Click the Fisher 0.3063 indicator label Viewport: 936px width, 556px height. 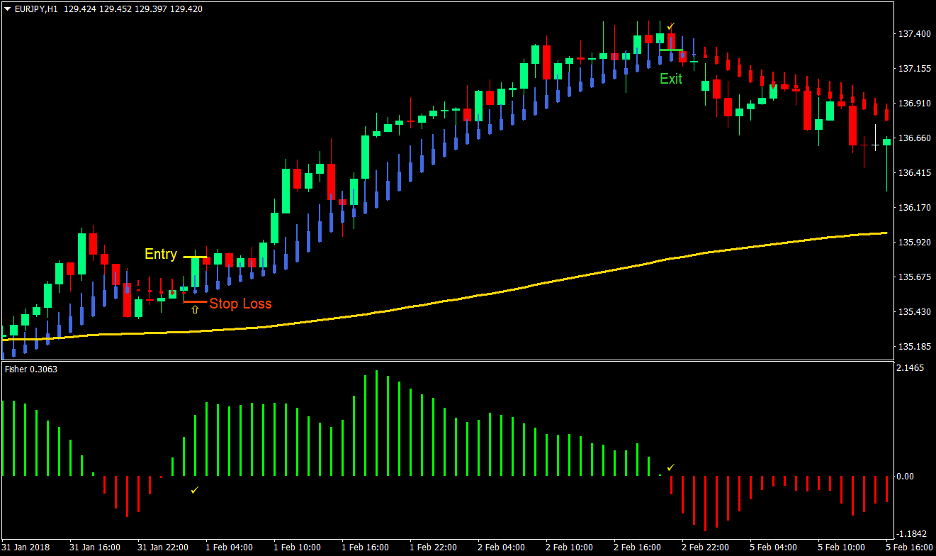(30, 368)
